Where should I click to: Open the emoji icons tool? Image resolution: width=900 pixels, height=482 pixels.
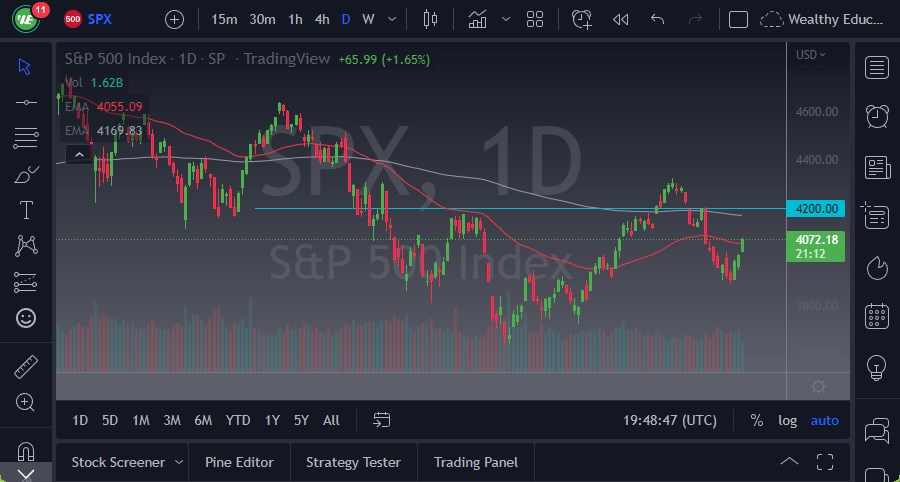pos(26,318)
